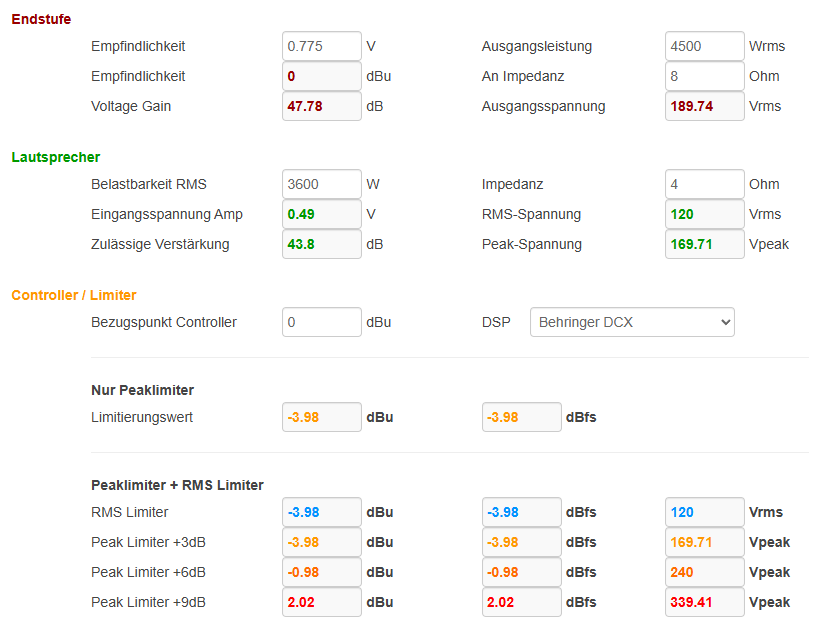Click the Peak Limiter +3dB dBu field

(x=321, y=542)
